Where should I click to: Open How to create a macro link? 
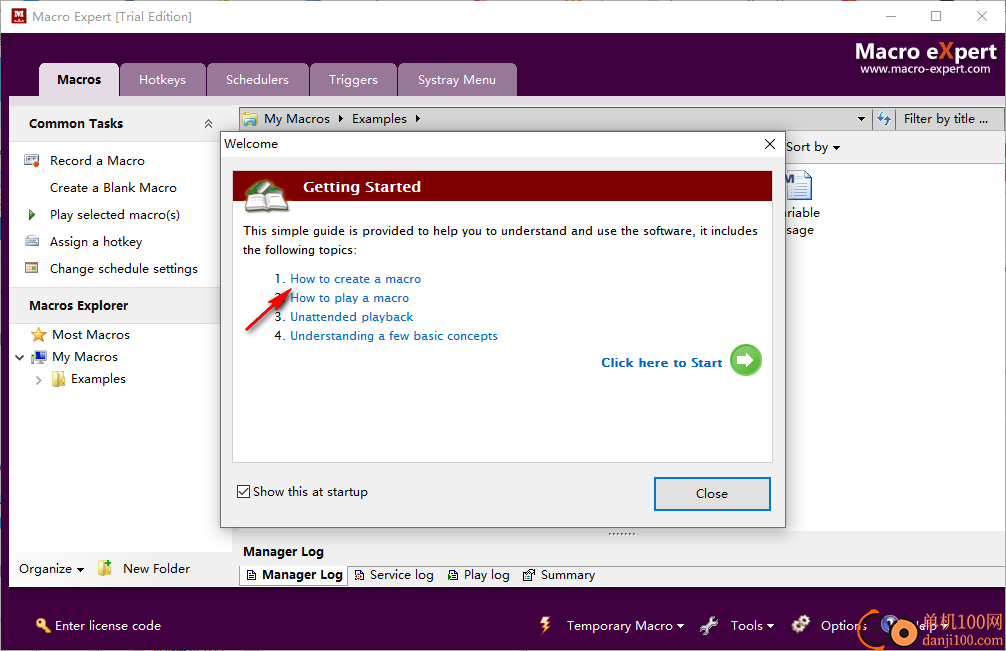pyautogui.click(x=355, y=279)
